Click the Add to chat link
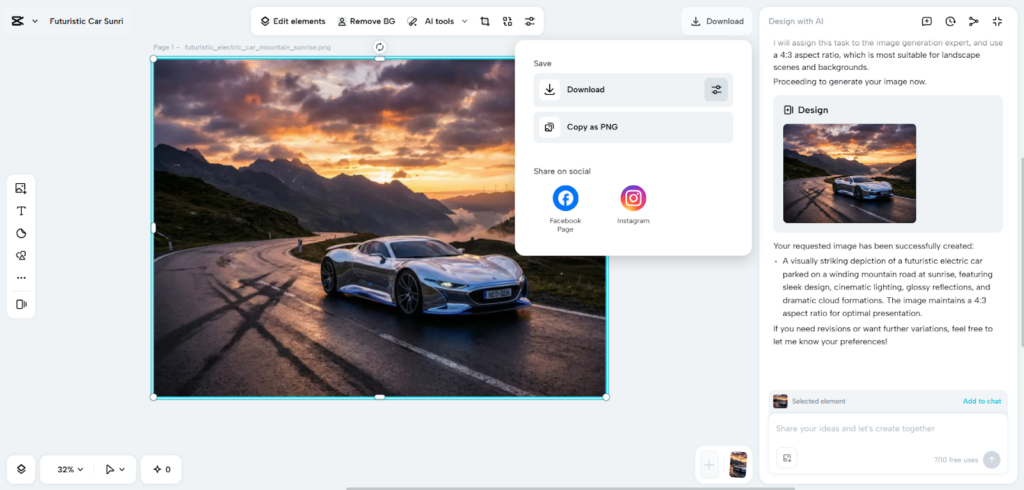 click(981, 401)
